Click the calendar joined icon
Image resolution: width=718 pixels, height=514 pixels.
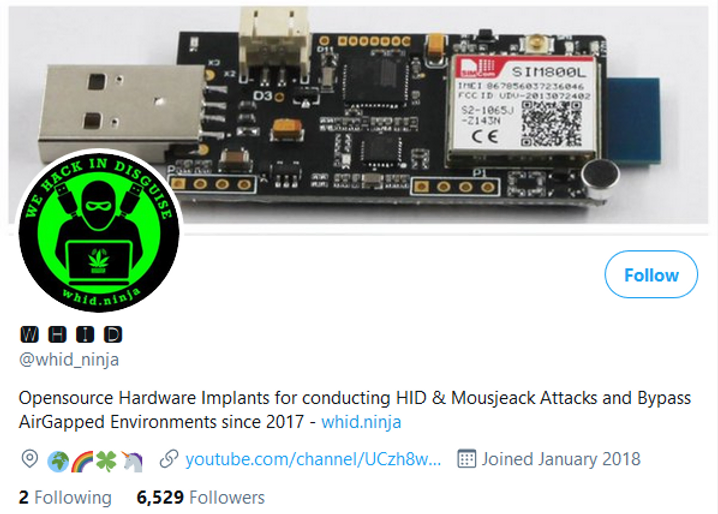click(467, 459)
